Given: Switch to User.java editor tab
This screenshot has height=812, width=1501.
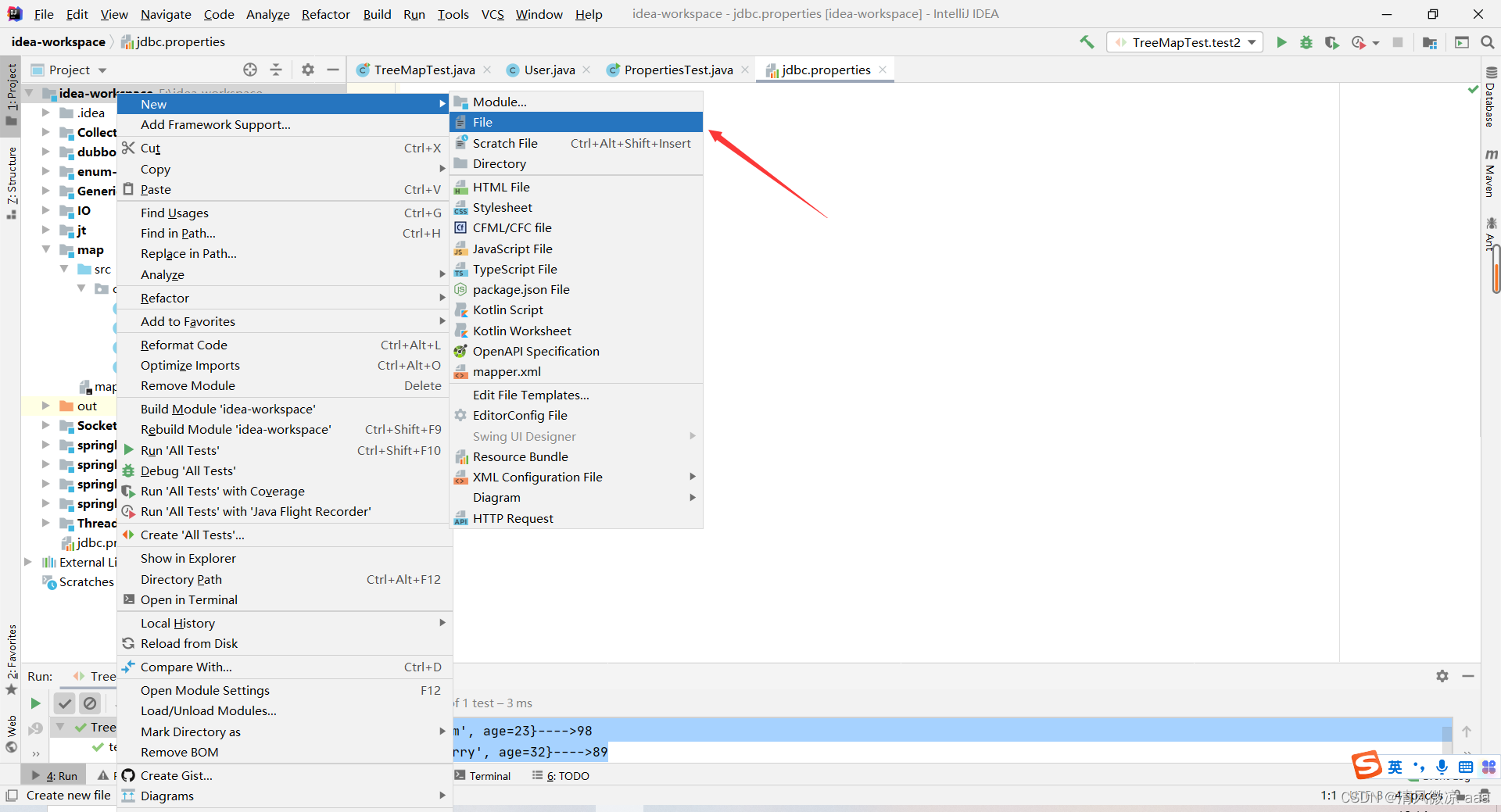Looking at the screenshot, I should tap(550, 70).
